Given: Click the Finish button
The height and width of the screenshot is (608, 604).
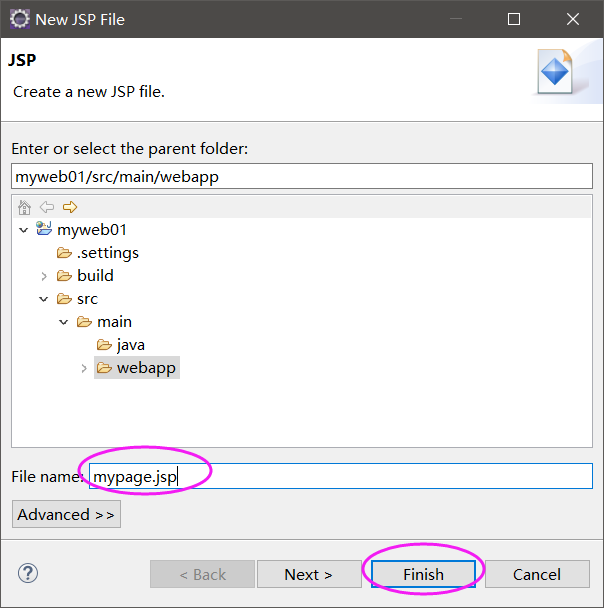Looking at the screenshot, I should point(423,574).
